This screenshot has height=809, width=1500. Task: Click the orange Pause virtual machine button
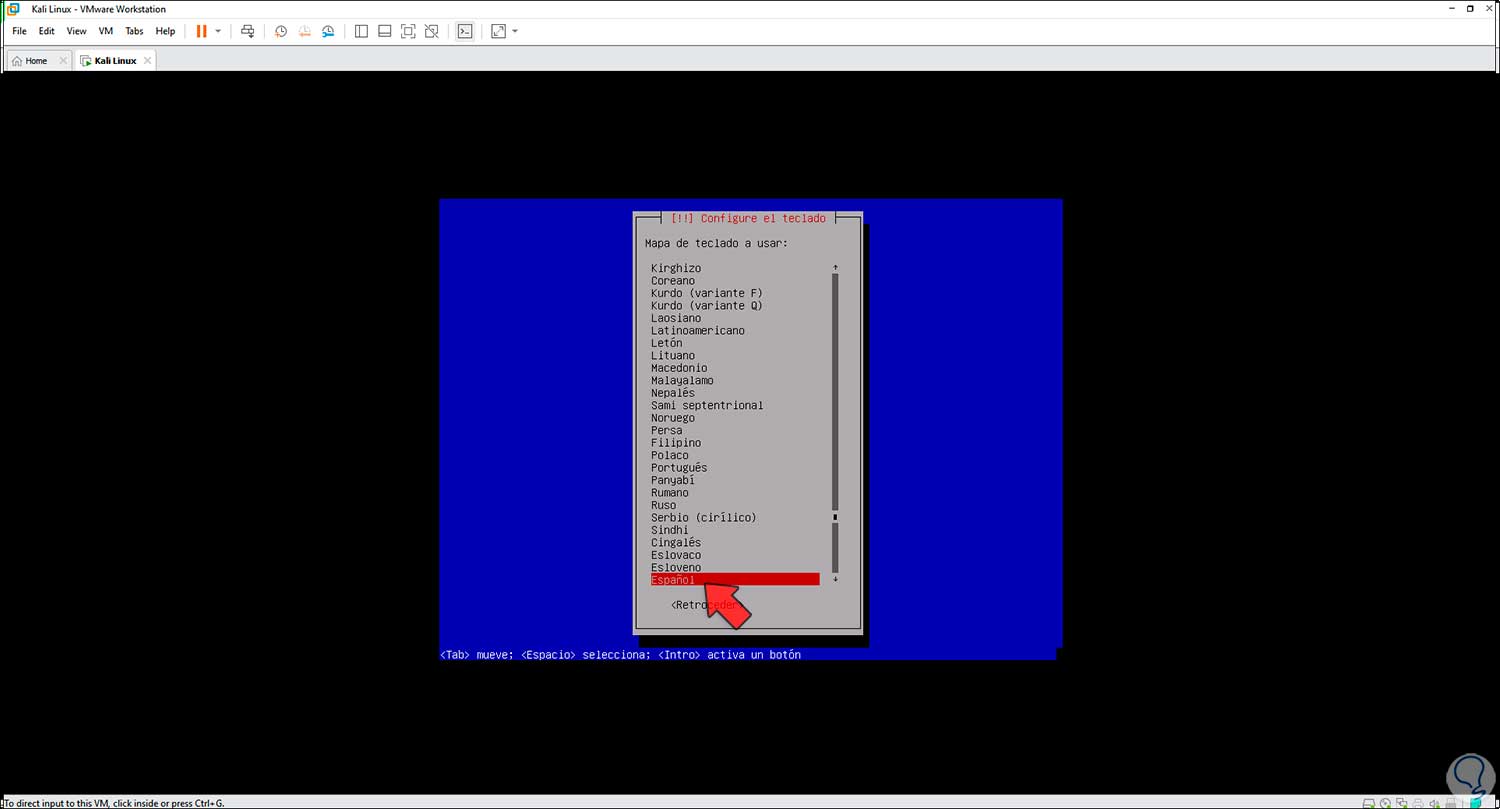(201, 31)
